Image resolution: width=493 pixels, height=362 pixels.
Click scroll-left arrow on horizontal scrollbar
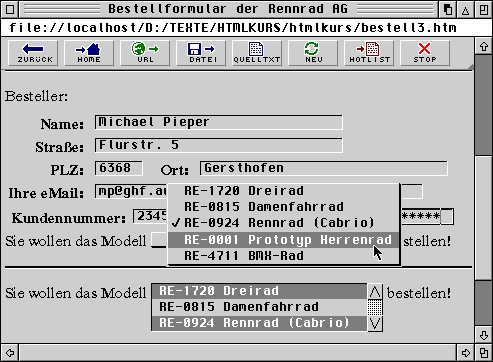point(10,353)
